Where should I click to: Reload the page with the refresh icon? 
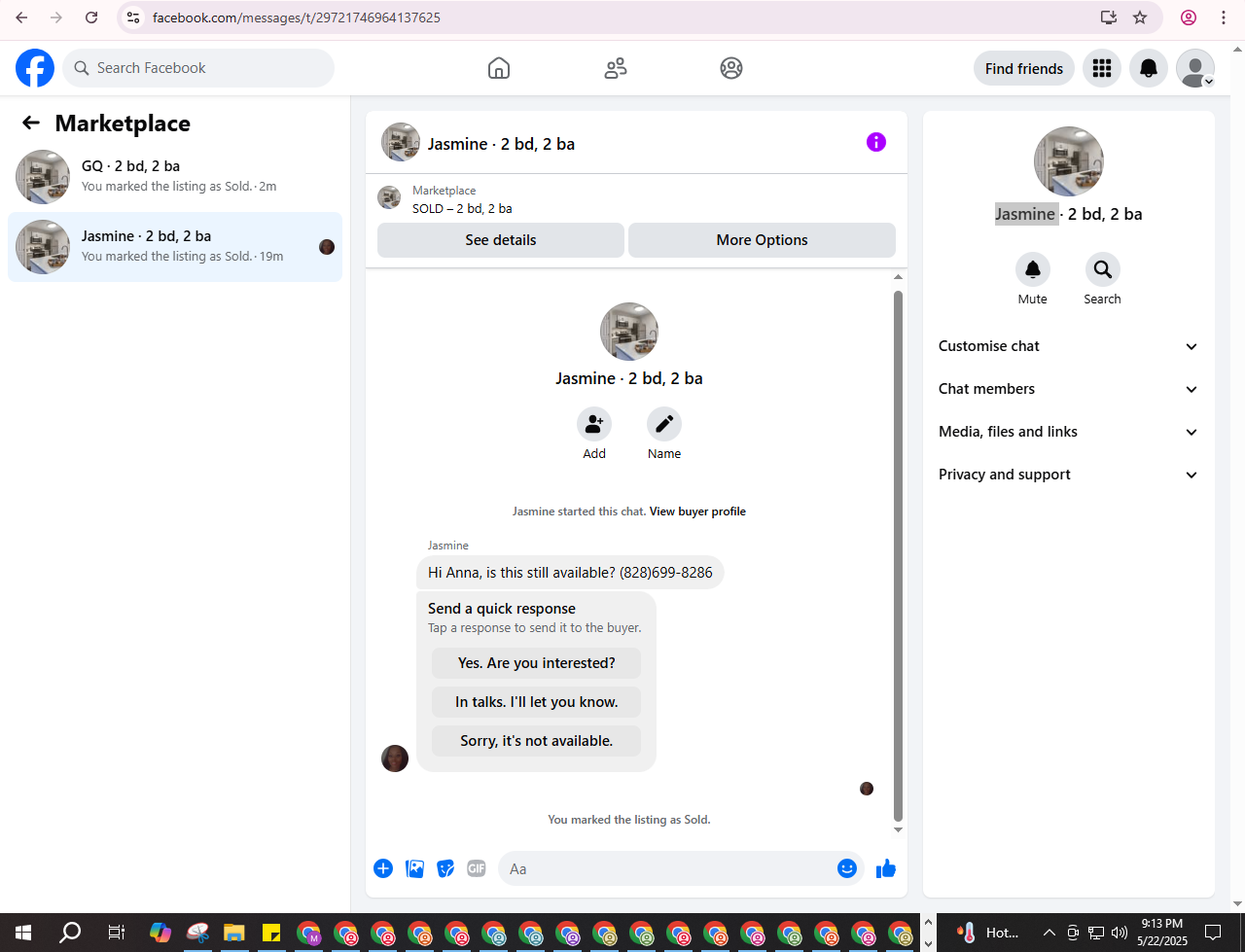tap(91, 18)
